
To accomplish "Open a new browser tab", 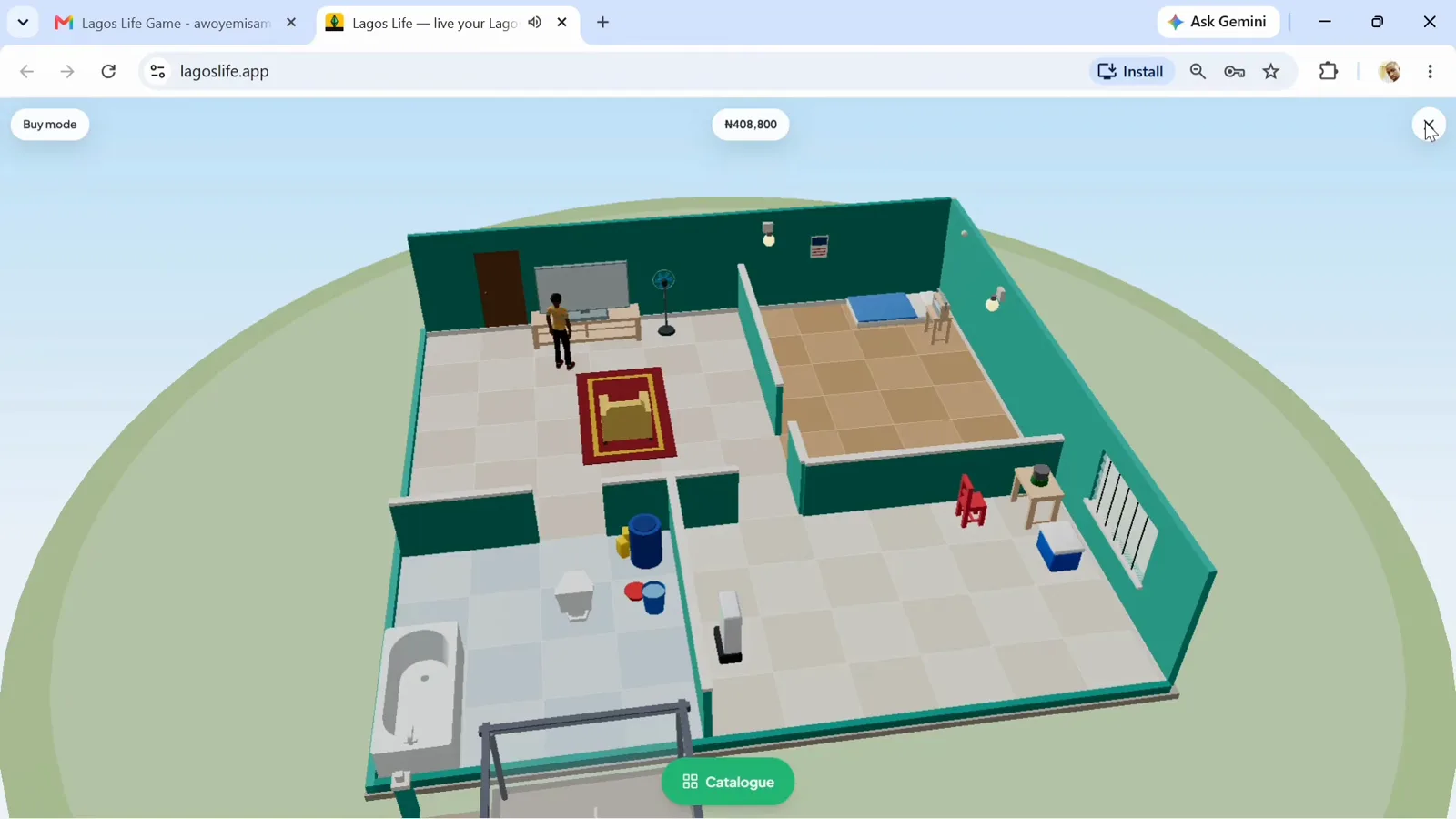I will tap(603, 23).
